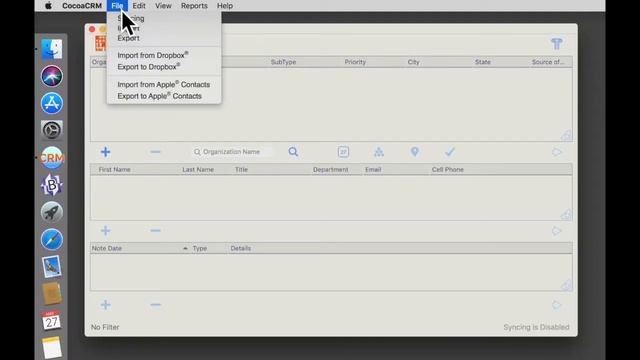Choose Export to Apple Contacts
This screenshot has width=640, height=360.
pyautogui.click(x=160, y=96)
